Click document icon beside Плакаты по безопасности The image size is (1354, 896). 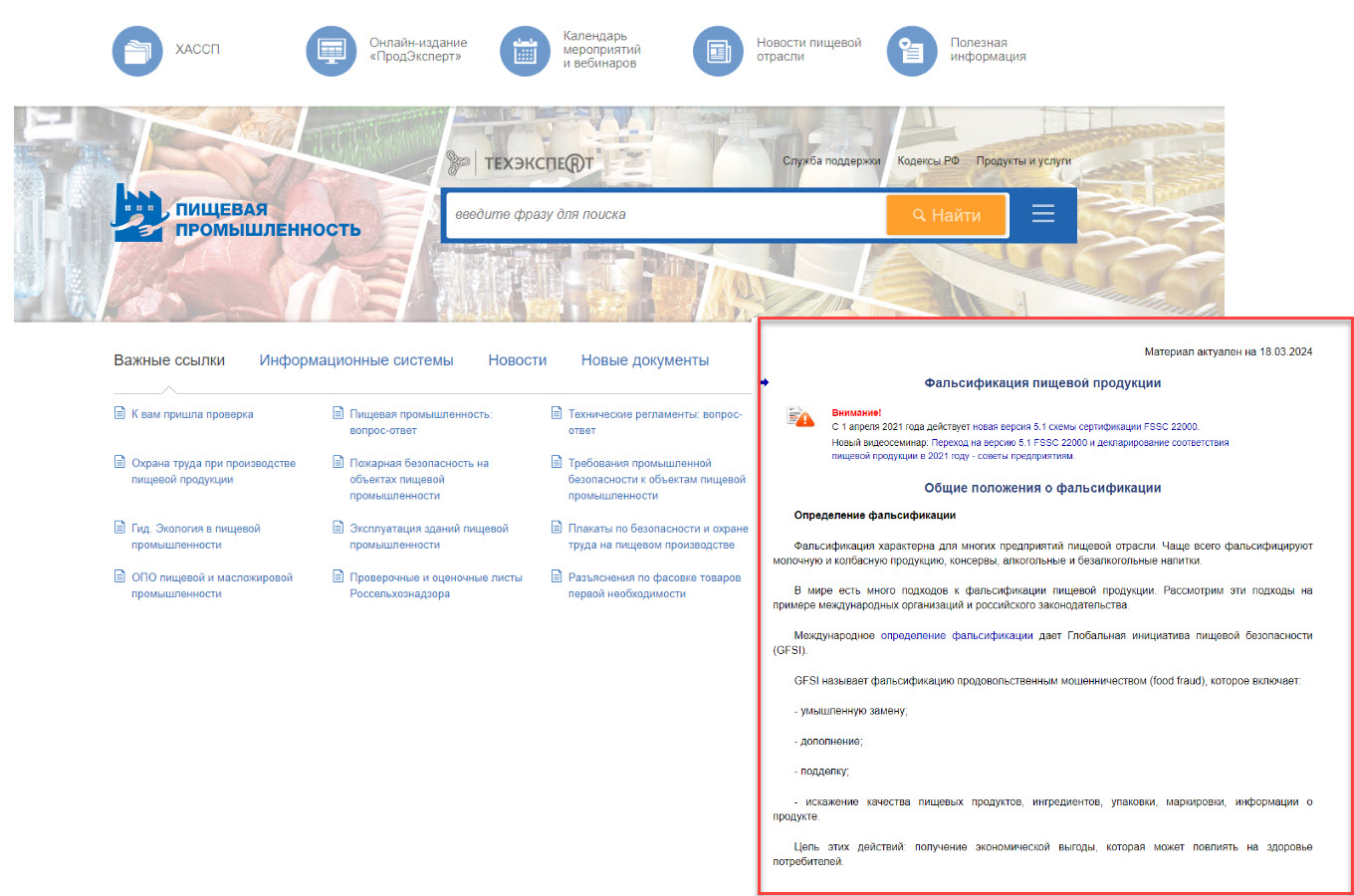[557, 528]
